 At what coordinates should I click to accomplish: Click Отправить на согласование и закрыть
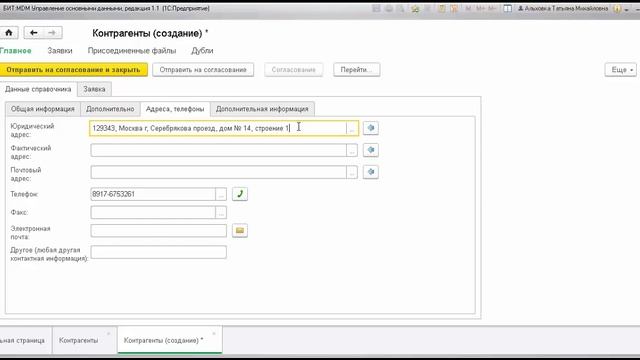click(x=73, y=70)
